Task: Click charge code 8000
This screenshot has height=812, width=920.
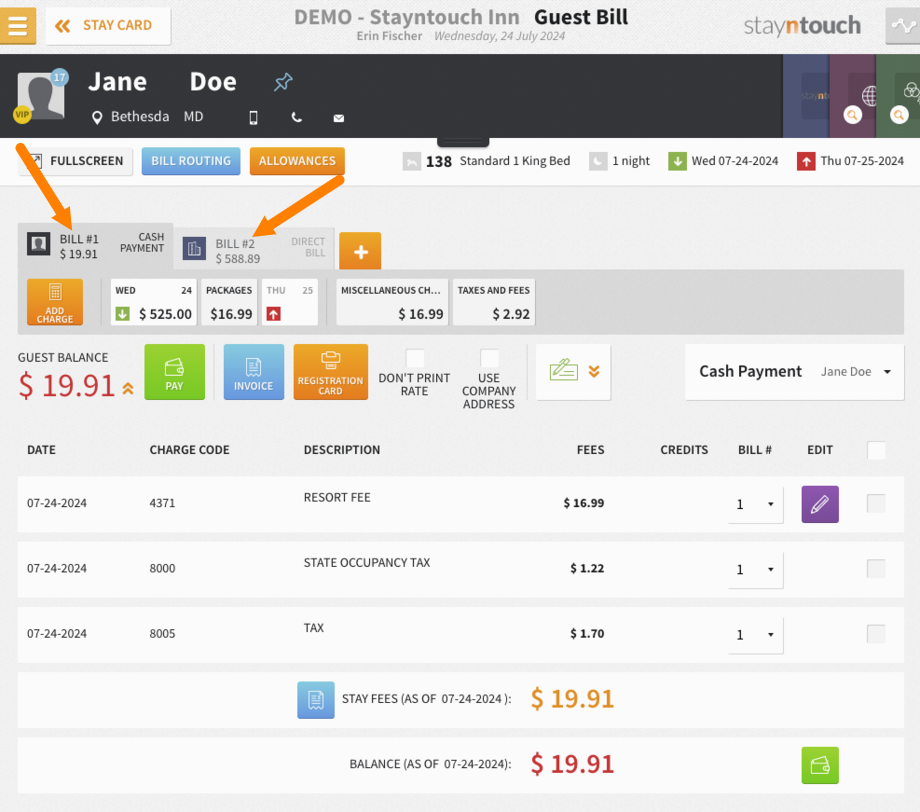Action: tap(163, 569)
